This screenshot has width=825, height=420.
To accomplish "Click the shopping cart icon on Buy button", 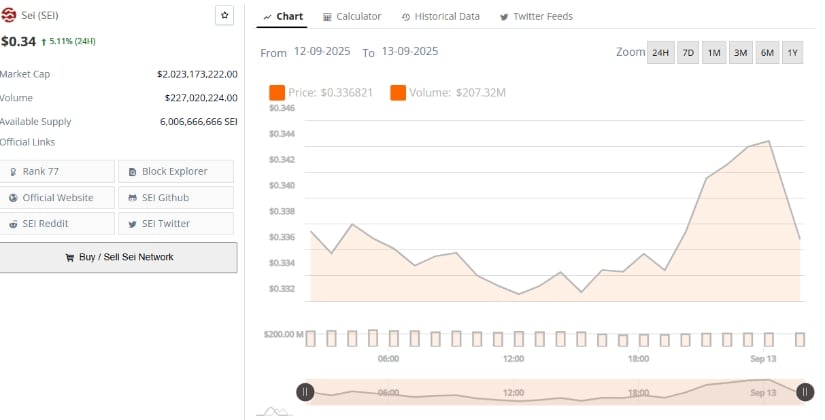I will 69,257.
